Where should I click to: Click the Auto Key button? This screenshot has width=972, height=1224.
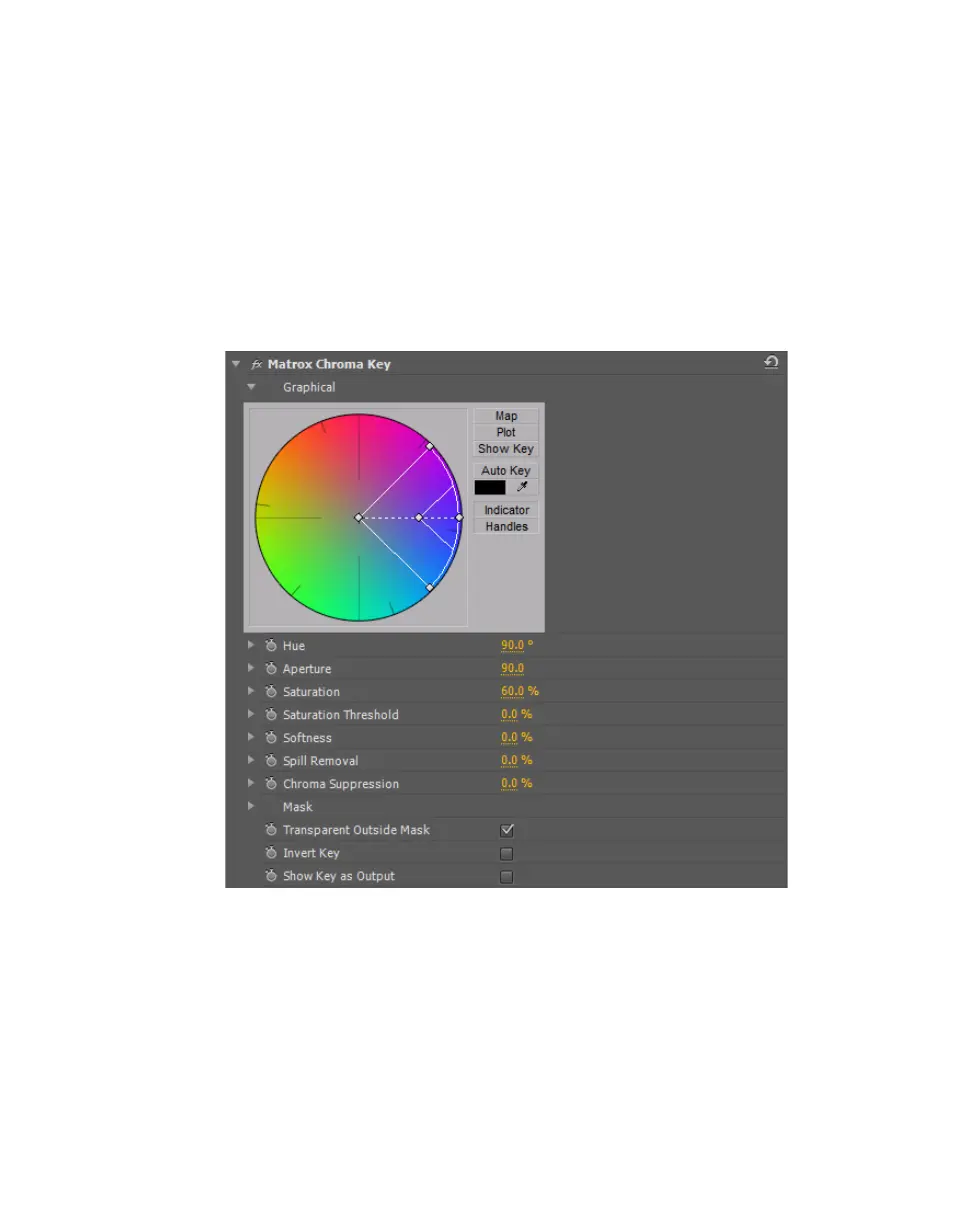click(506, 470)
